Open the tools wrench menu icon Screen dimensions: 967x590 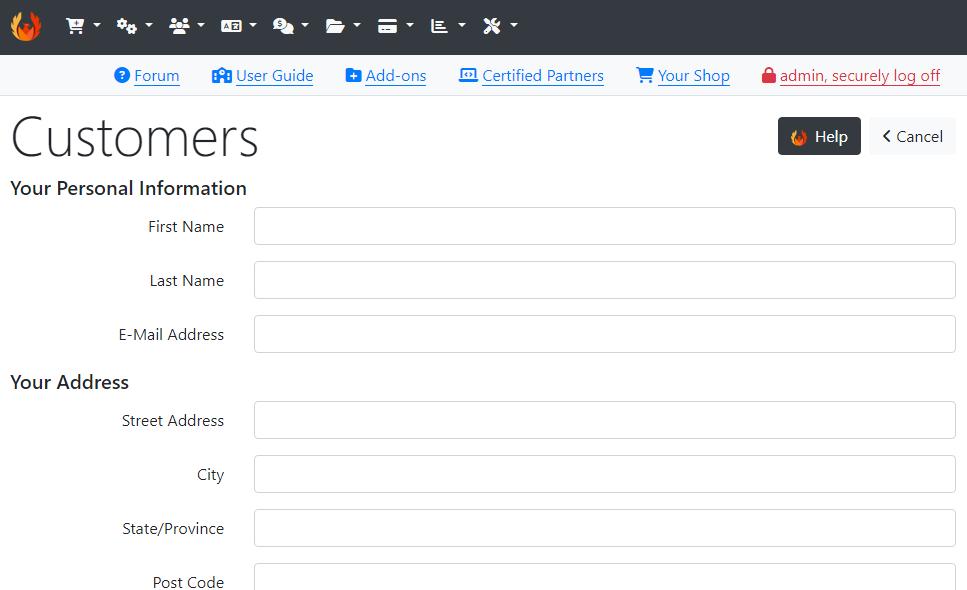coord(492,26)
